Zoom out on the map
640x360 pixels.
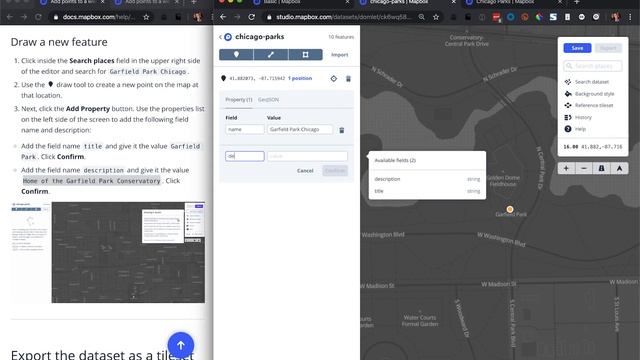point(584,168)
